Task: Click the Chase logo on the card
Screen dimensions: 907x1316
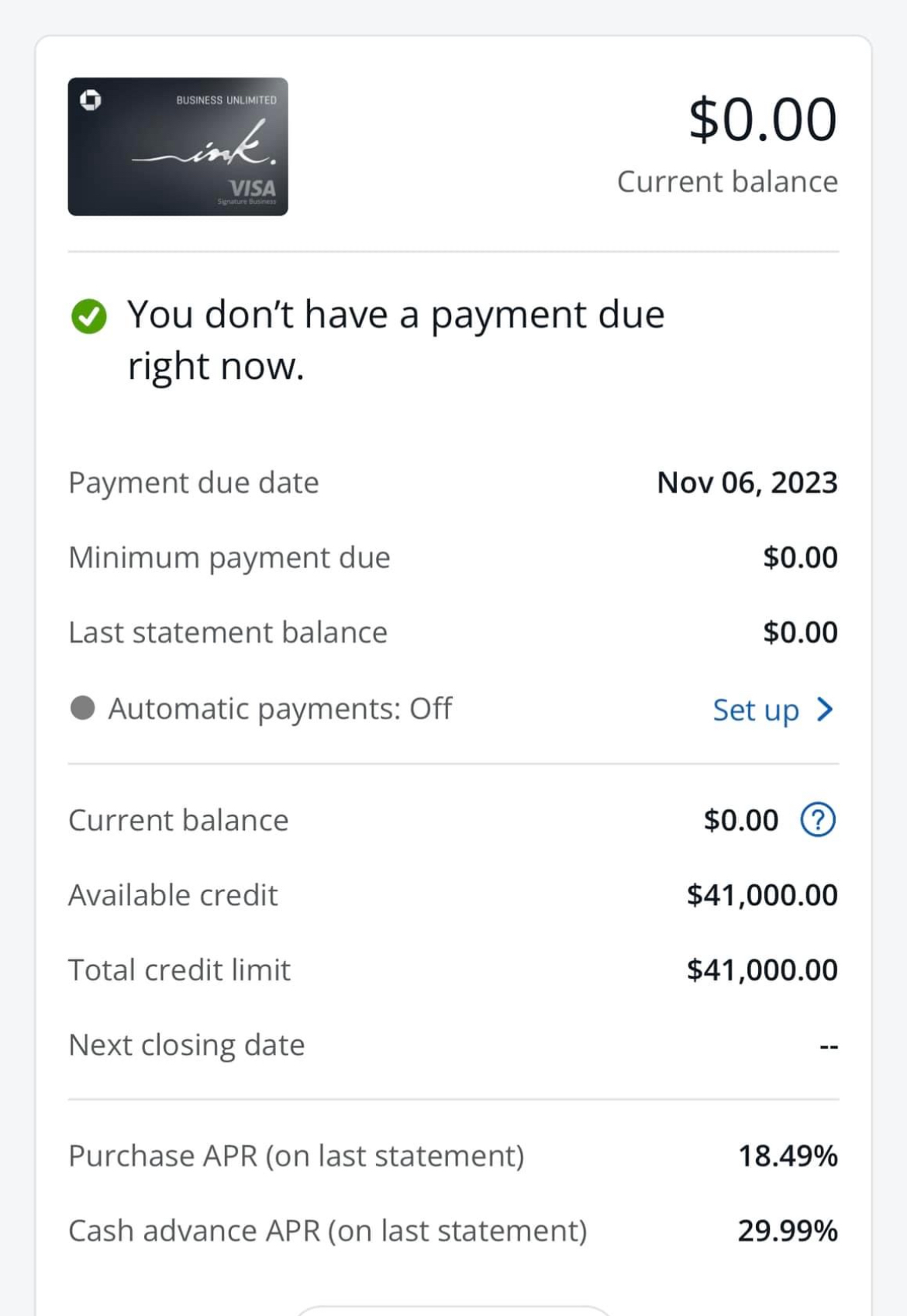Action: 91,100
